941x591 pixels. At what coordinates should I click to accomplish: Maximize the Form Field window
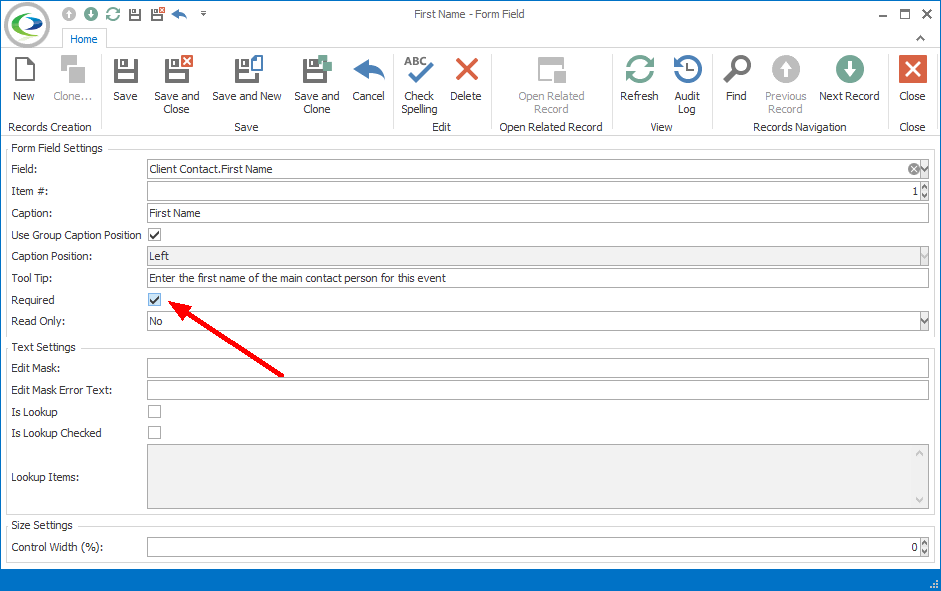click(x=905, y=14)
